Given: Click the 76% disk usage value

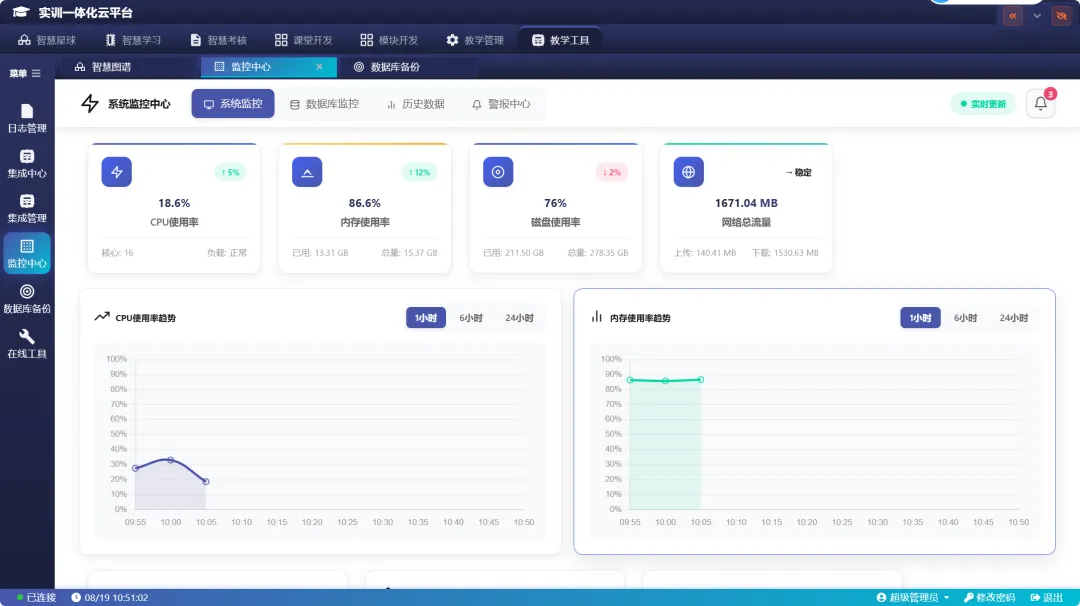Looking at the screenshot, I should point(555,203).
